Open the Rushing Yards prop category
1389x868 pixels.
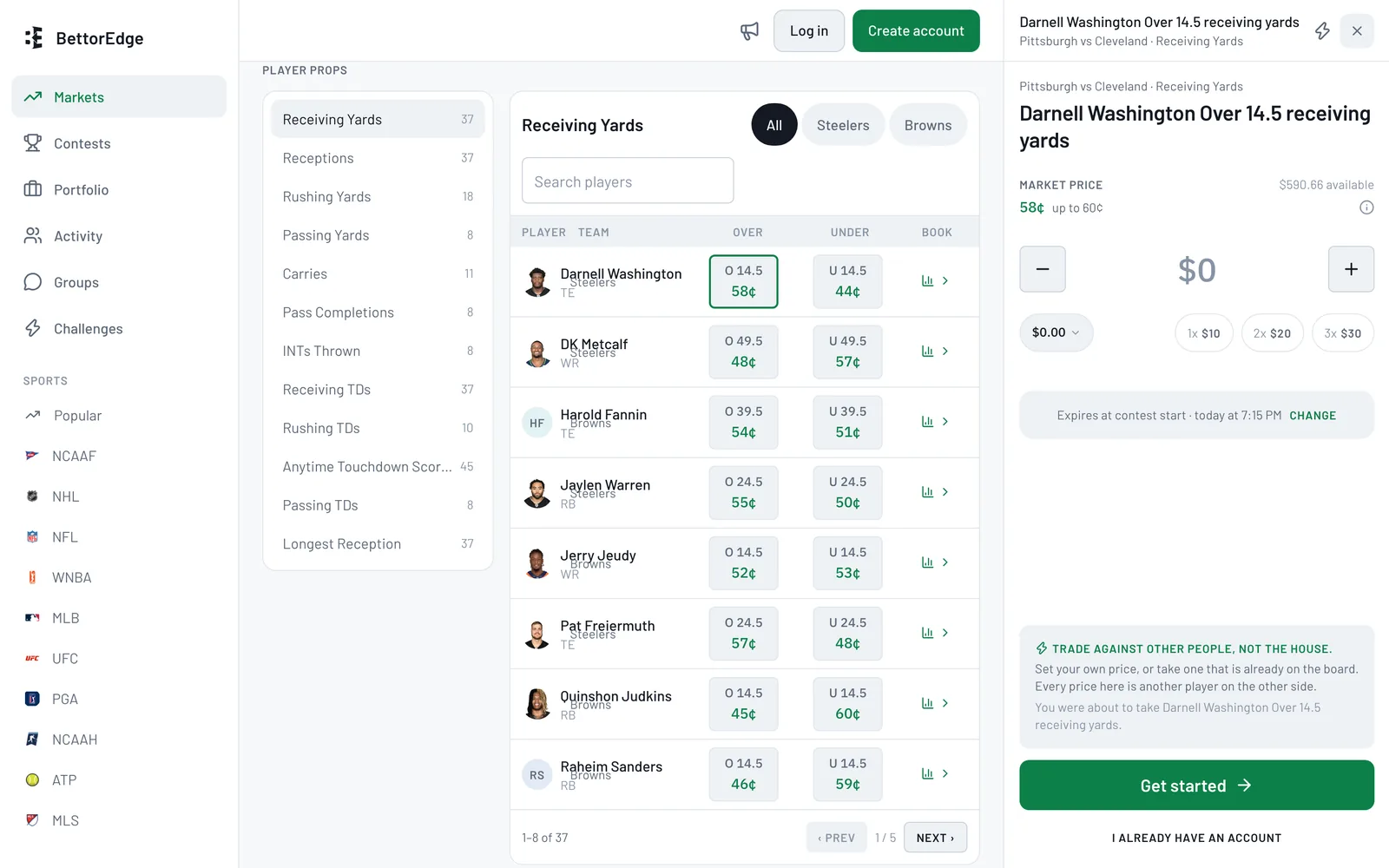click(378, 197)
